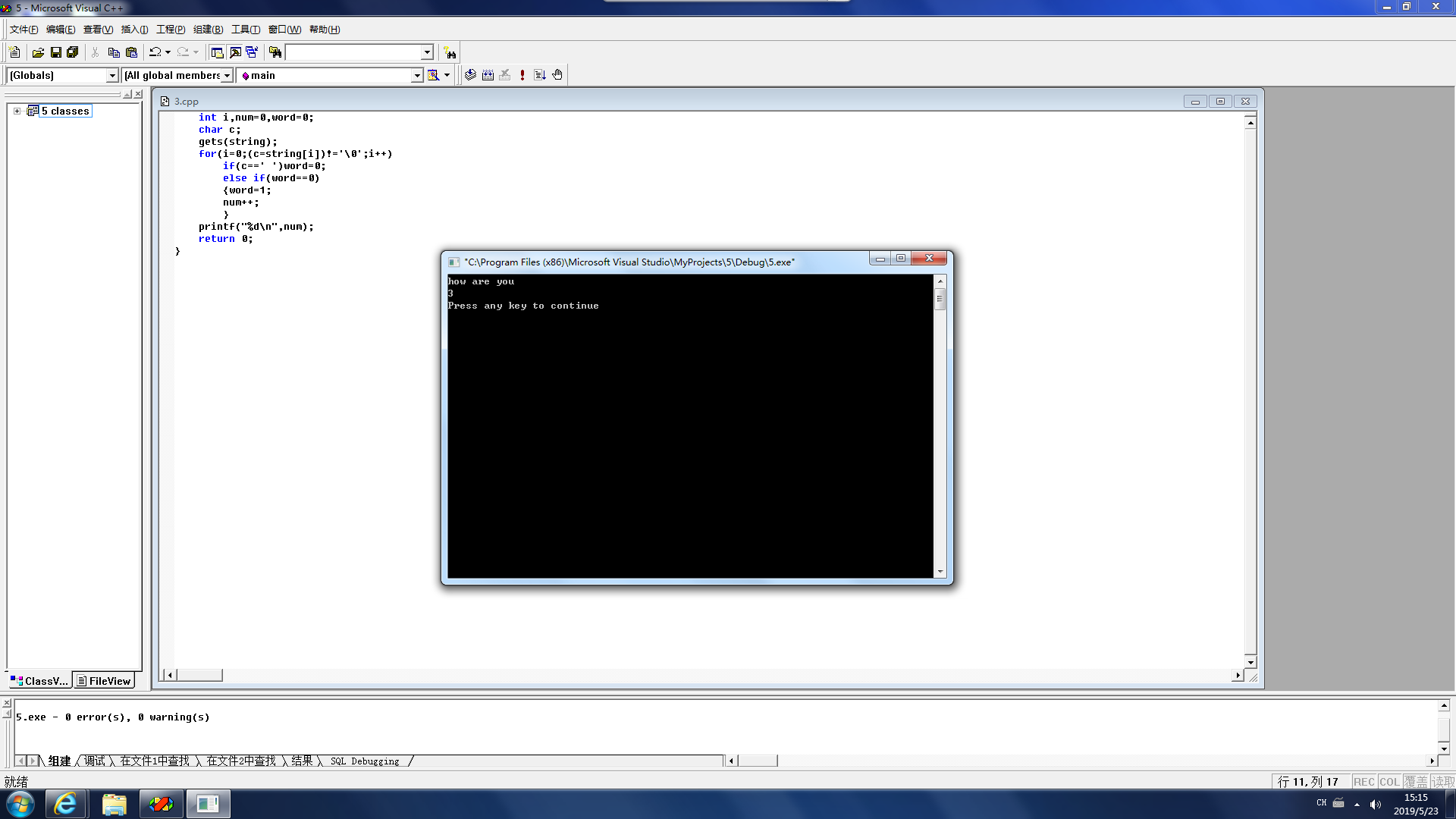Screen dimensions: 1456x819
Task: Switch to the FileView tab
Action: [104, 681]
